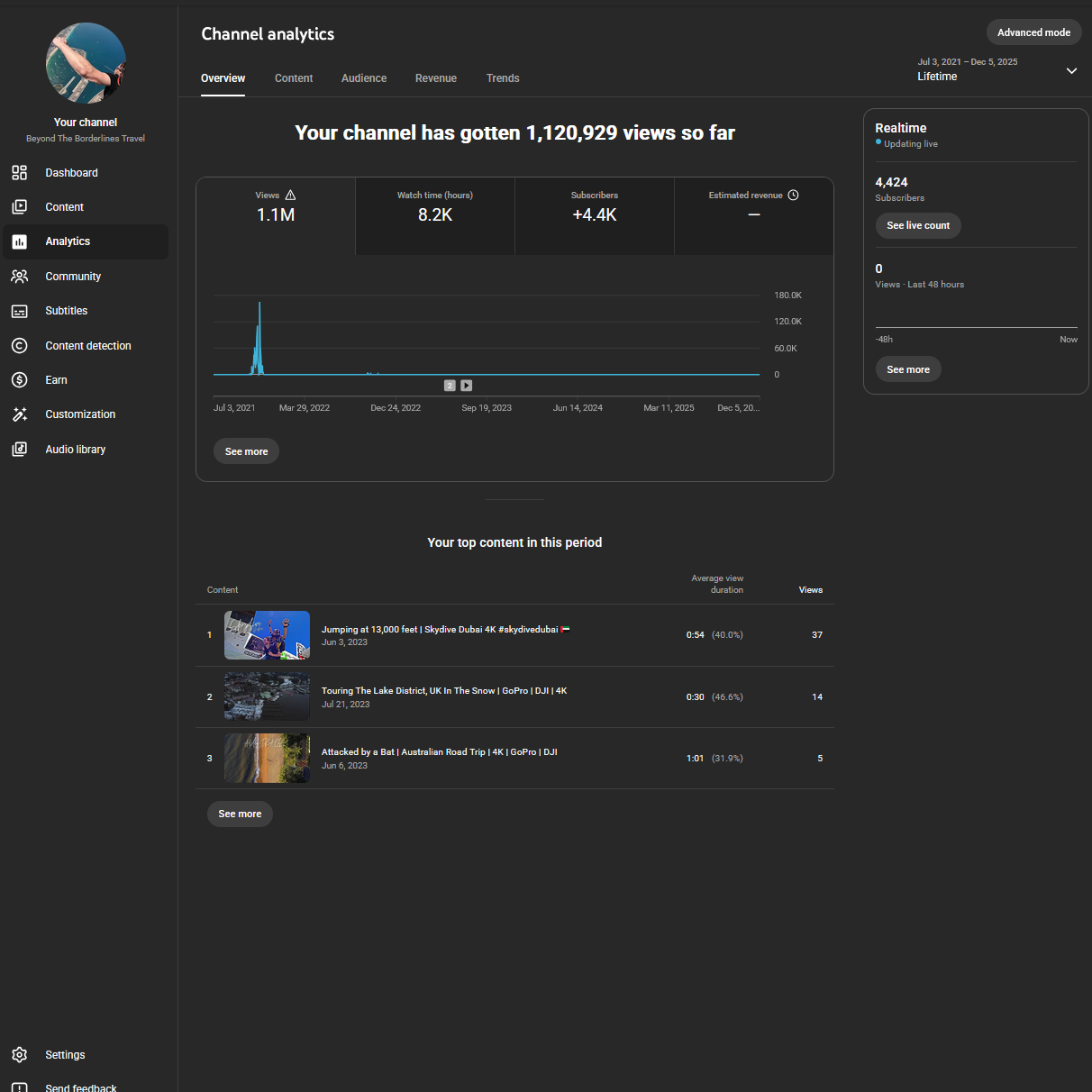Select the Estimated revenue metric card
The height and width of the screenshot is (1092, 1092).
coord(753,215)
